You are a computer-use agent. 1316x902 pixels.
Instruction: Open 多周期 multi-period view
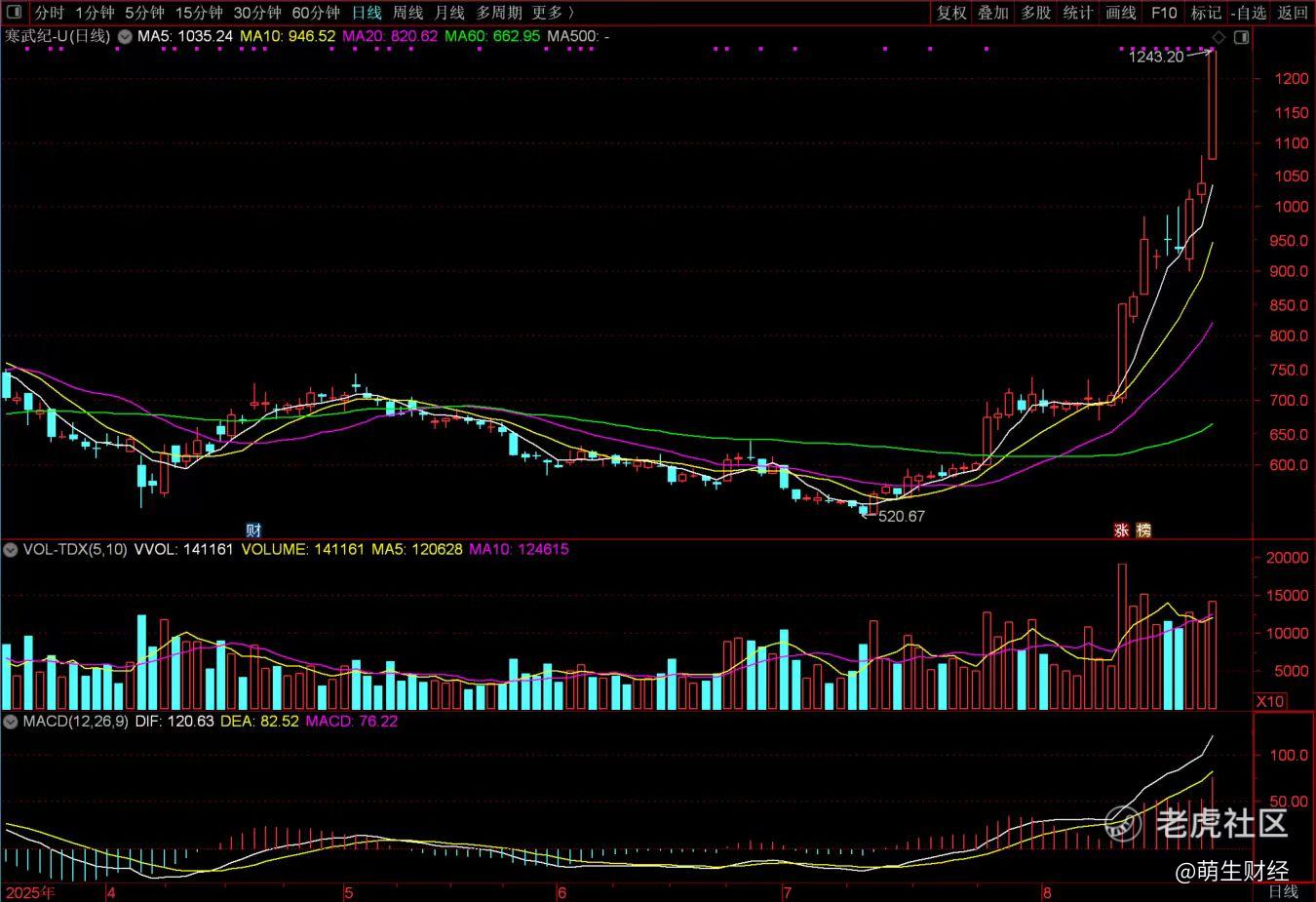coord(499,13)
